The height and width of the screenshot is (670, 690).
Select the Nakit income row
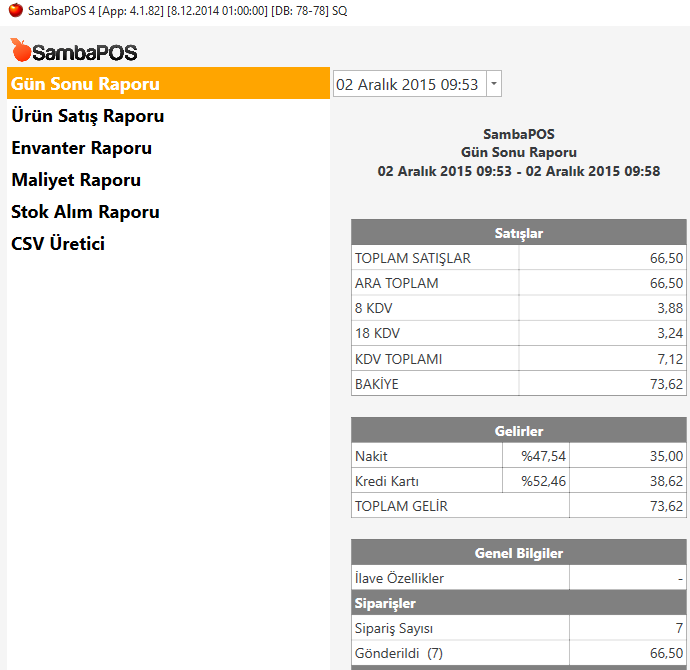[x=425, y=456]
